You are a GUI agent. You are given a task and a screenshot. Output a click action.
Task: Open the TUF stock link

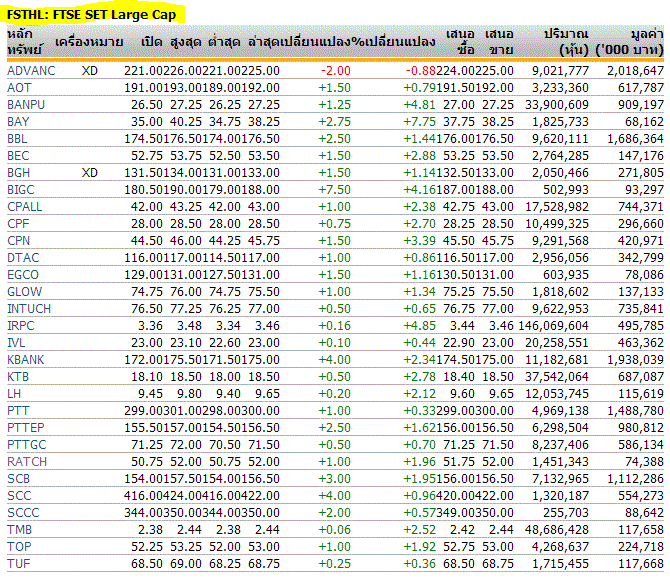click(18, 564)
